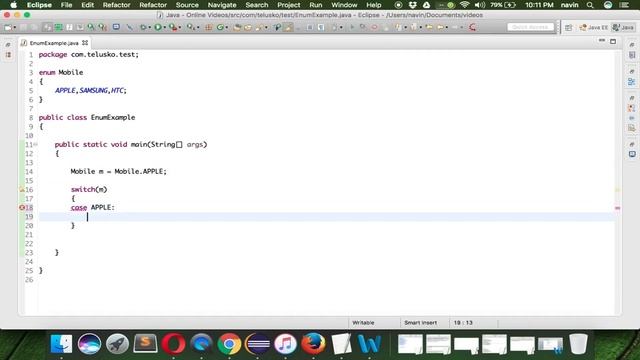Collapse the main method fold marker on line 11
This screenshot has height=360, width=640.
(x=36, y=144)
